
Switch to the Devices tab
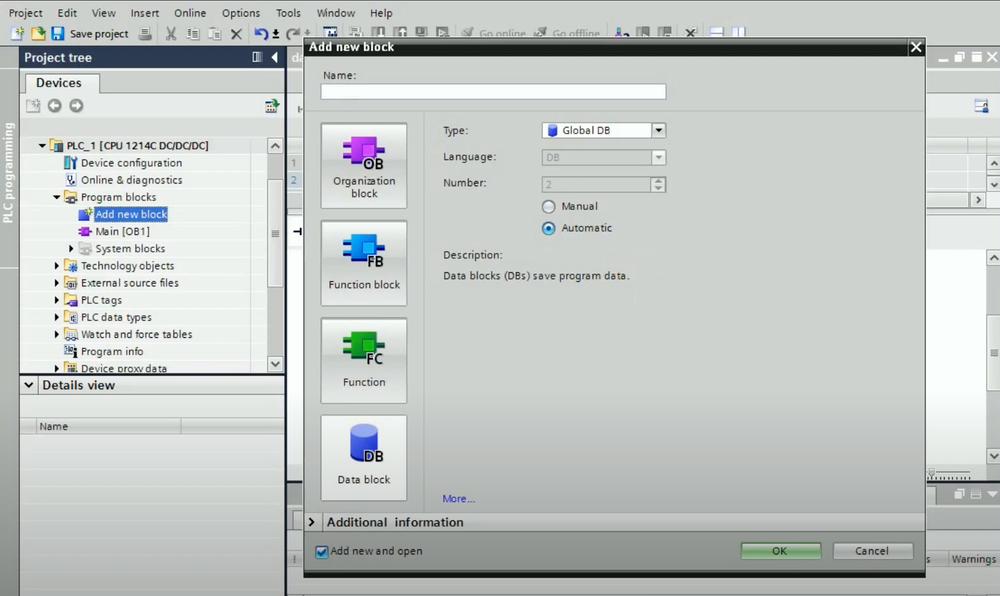pyautogui.click(x=61, y=83)
